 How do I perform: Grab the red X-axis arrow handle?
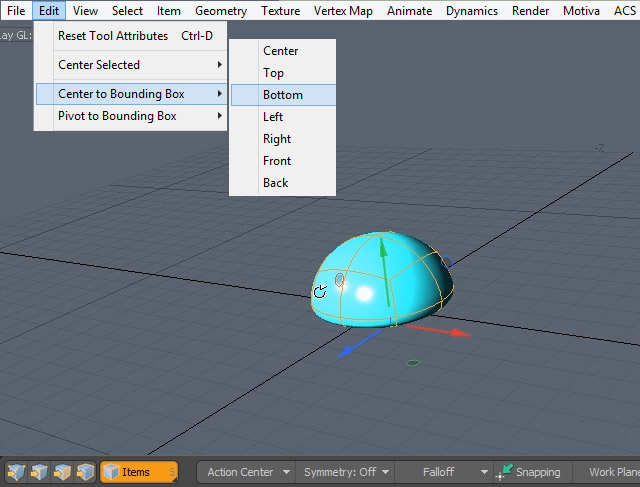pyautogui.click(x=461, y=334)
